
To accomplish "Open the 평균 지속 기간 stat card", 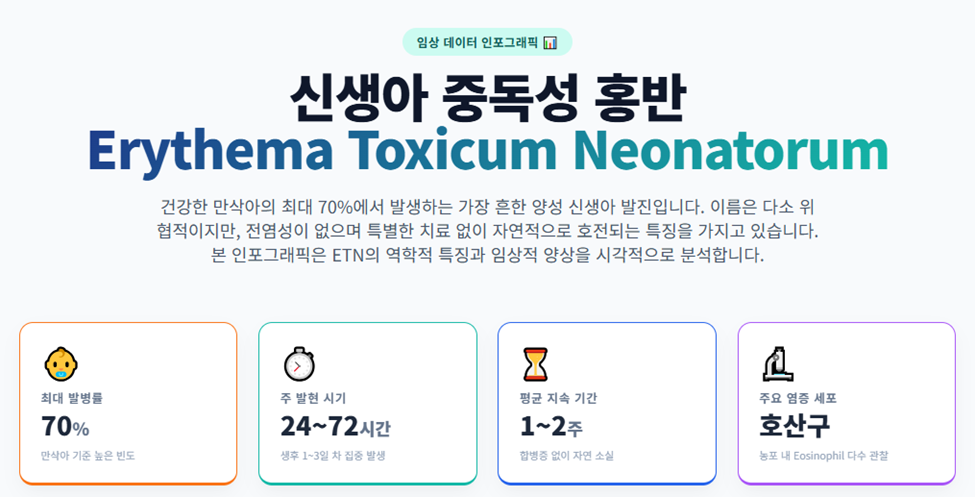I will (x=607, y=403).
